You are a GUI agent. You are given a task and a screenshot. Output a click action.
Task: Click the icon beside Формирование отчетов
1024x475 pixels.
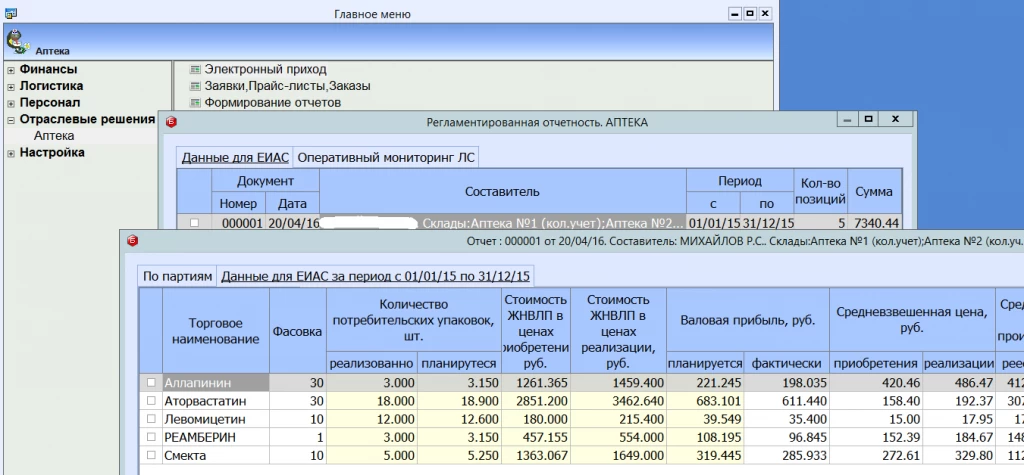194,103
